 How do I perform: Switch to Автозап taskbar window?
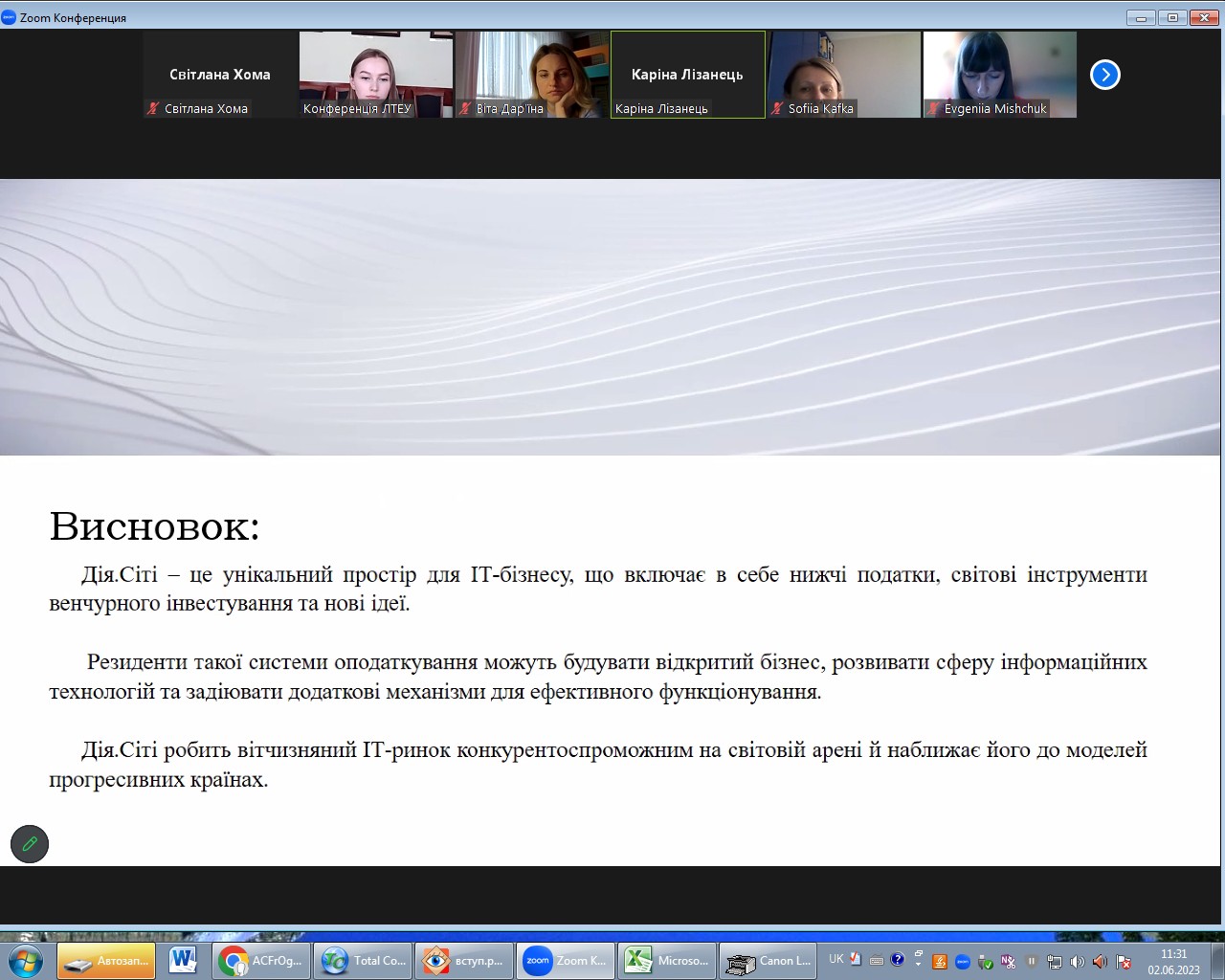[x=105, y=960]
